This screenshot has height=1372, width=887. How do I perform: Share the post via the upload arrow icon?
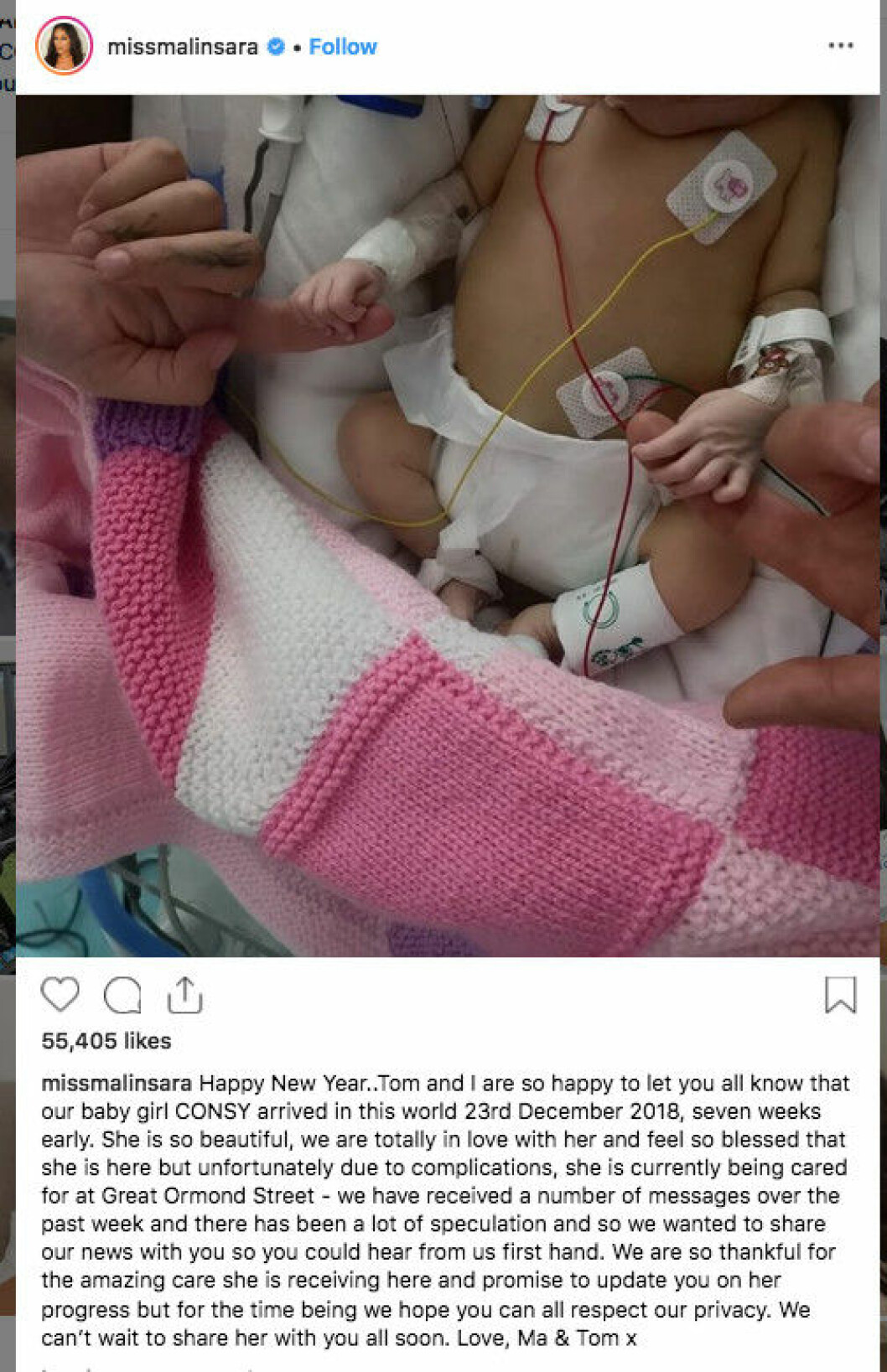pyautogui.click(x=184, y=995)
